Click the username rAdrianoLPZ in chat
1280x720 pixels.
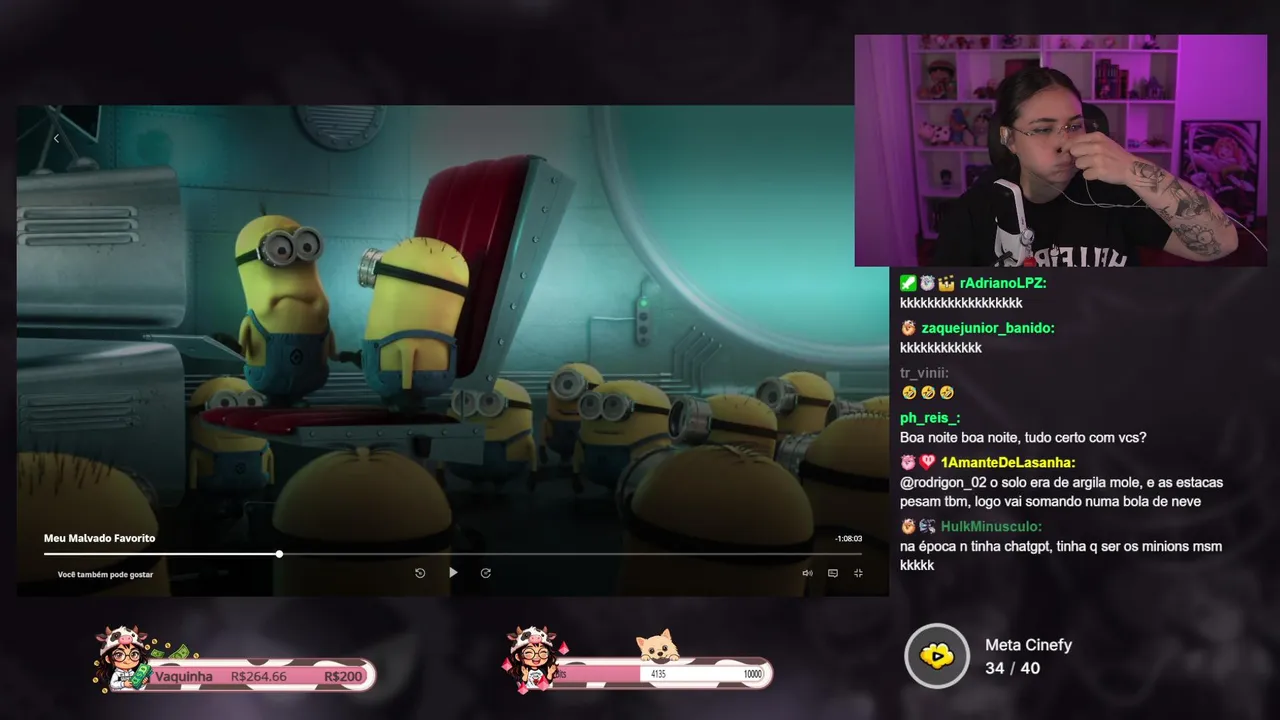tap(1003, 283)
